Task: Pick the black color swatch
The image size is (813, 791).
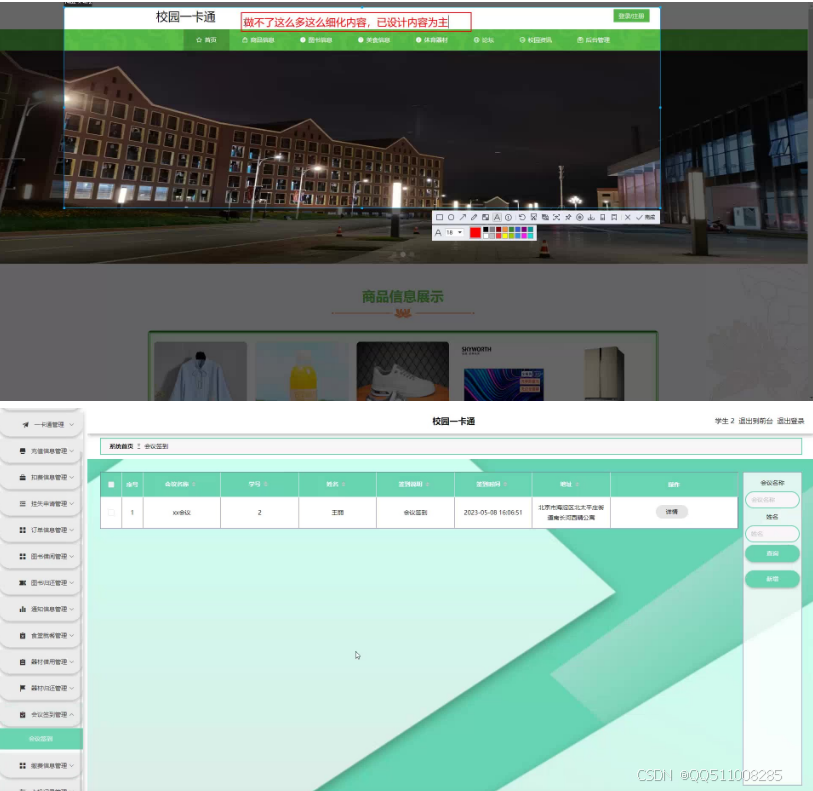Action: click(485, 230)
